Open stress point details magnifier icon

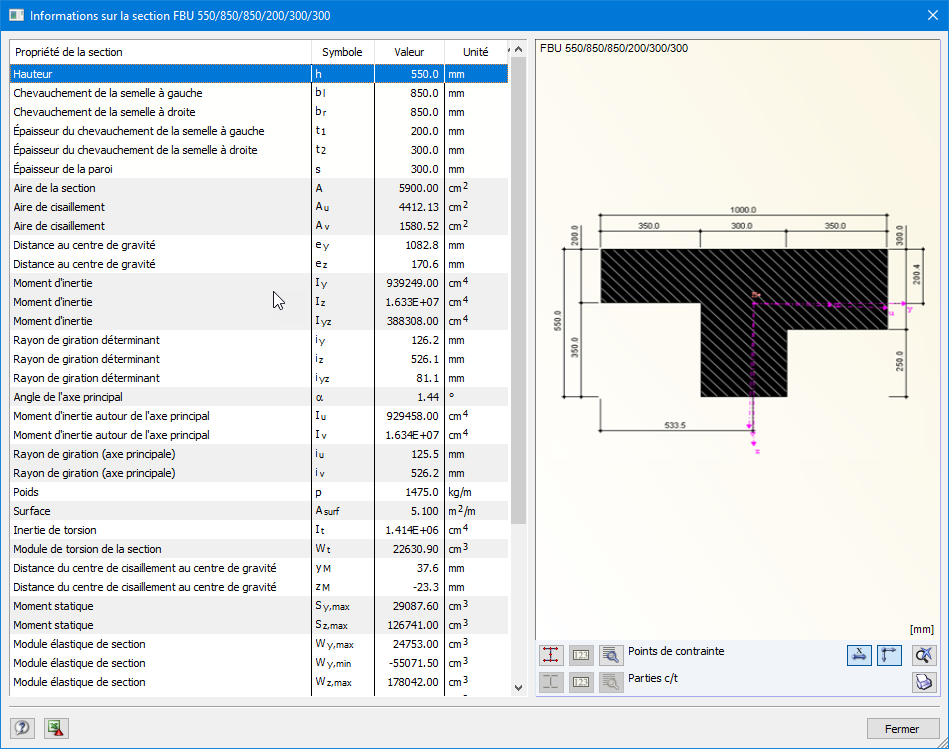click(611, 655)
